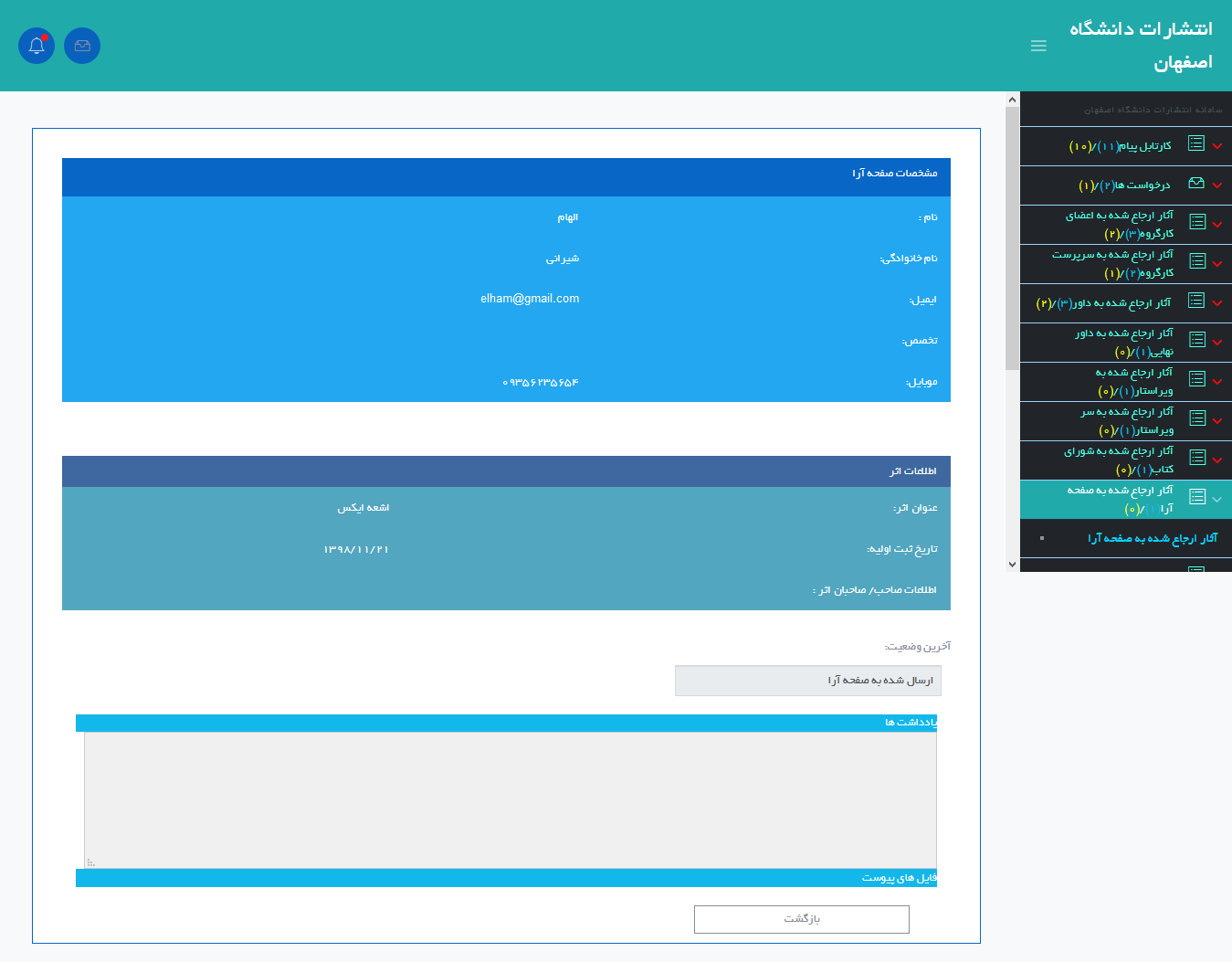Click the sidebar vertical scrollbar thumb
Screen dimensions: 1232x962
pyautogui.click(x=1012, y=238)
